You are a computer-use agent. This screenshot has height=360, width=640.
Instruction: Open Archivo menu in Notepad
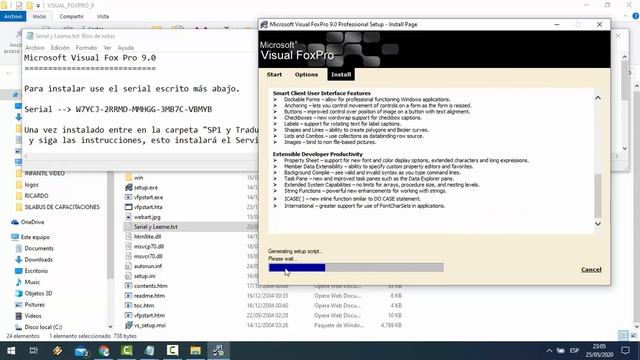(35, 48)
